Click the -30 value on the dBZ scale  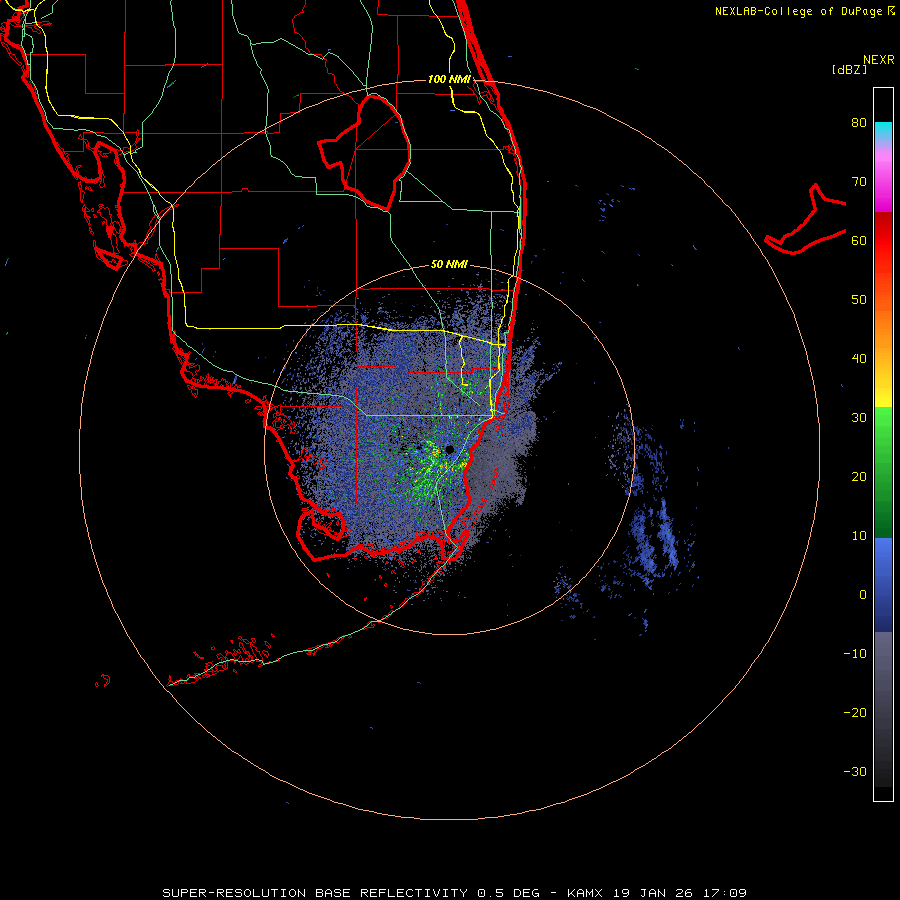(x=855, y=771)
